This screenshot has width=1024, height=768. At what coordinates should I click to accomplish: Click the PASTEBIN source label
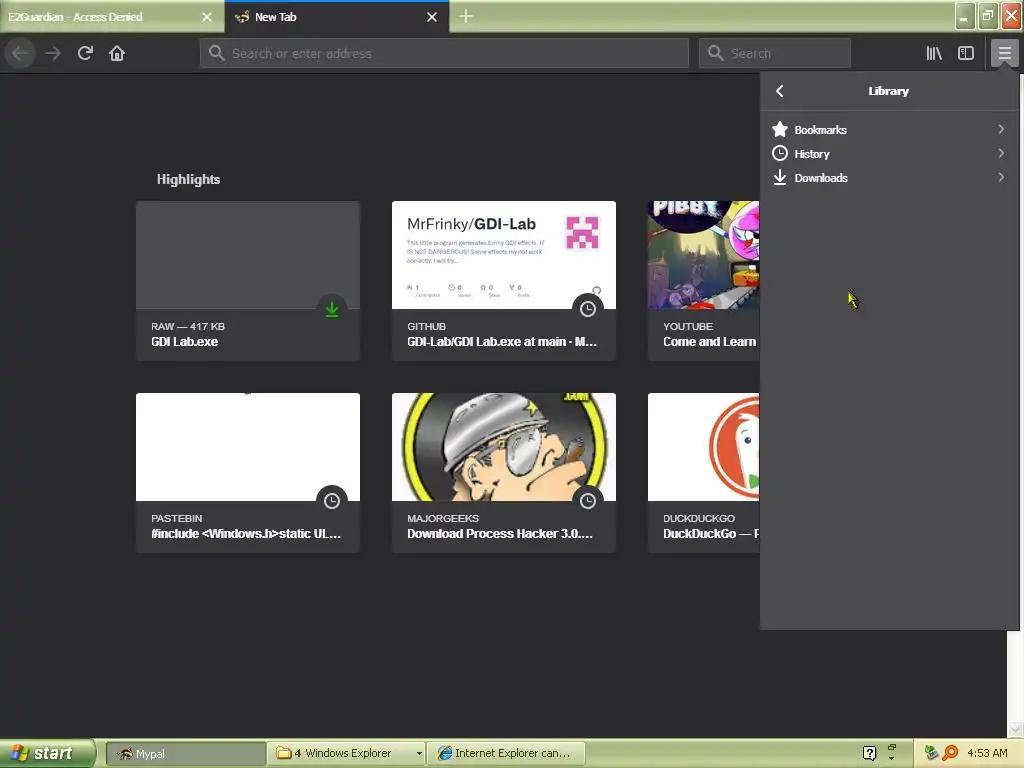pyautogui.click(x=176, y=518)
